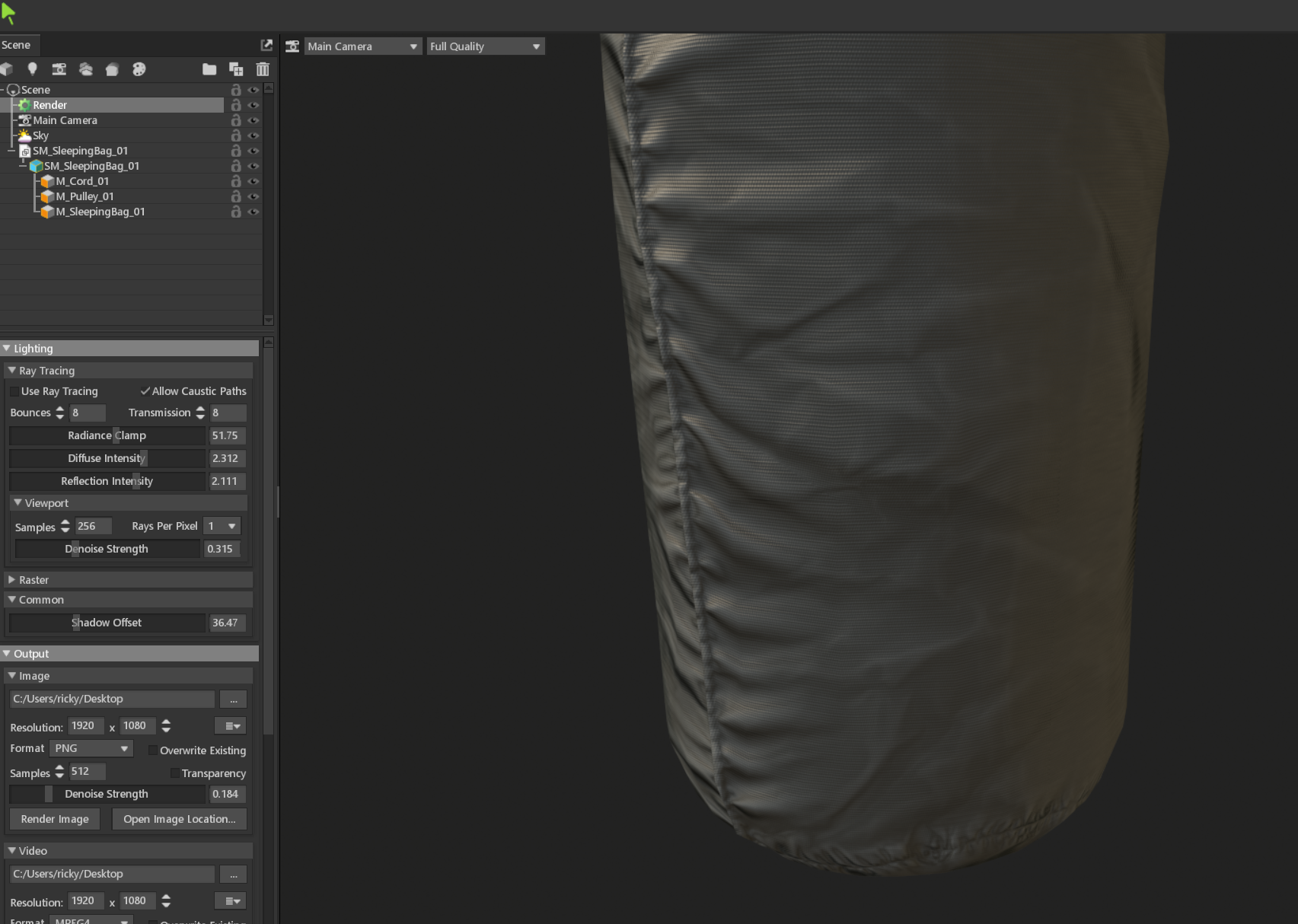Open image resolution presets menu
Screen dimensions: 1298x924
coord(231,726)
